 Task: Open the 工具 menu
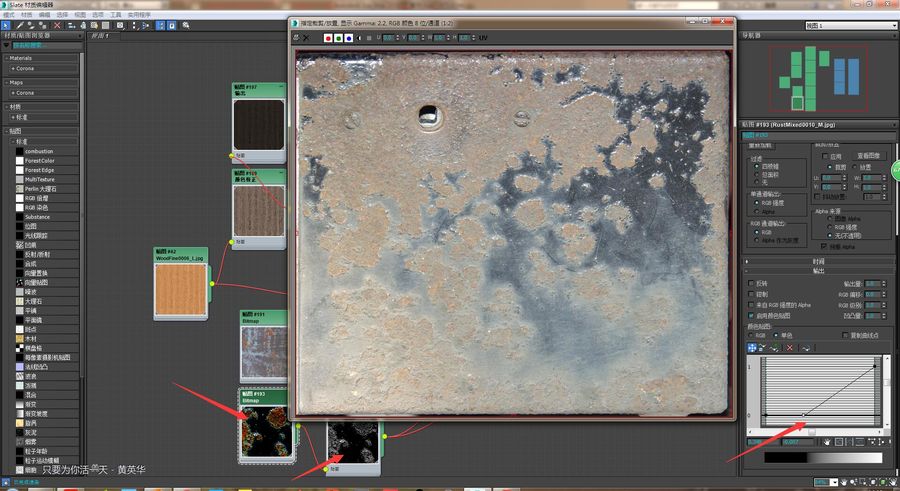[115, 14]
